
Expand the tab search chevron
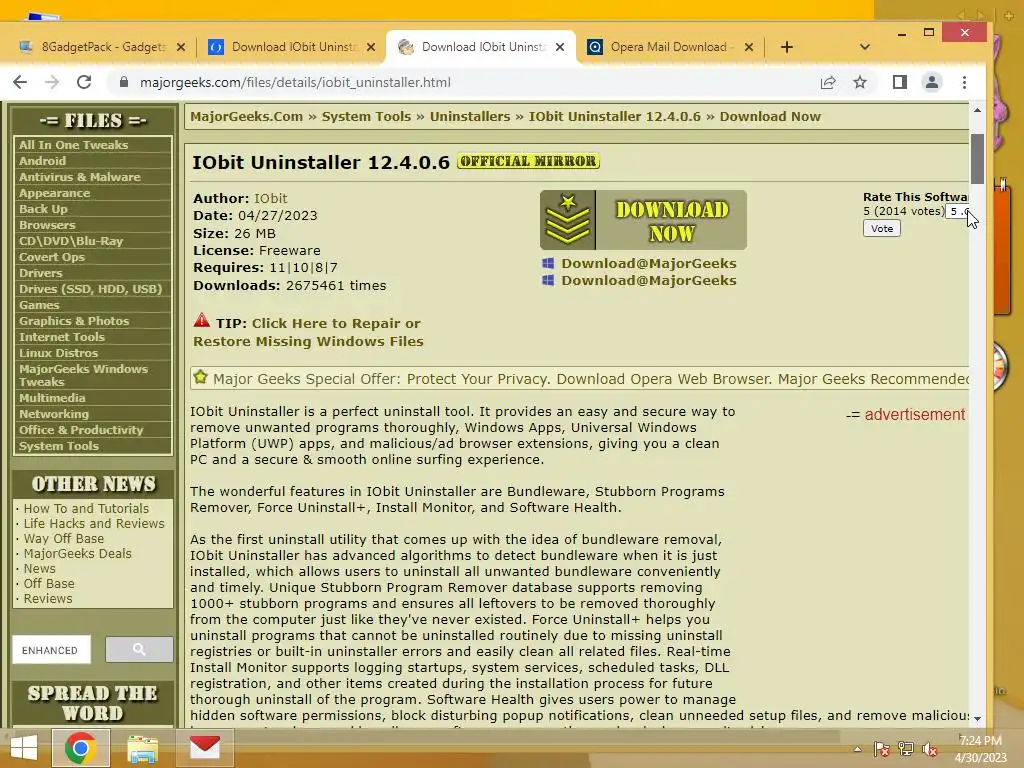pos(865,47)
